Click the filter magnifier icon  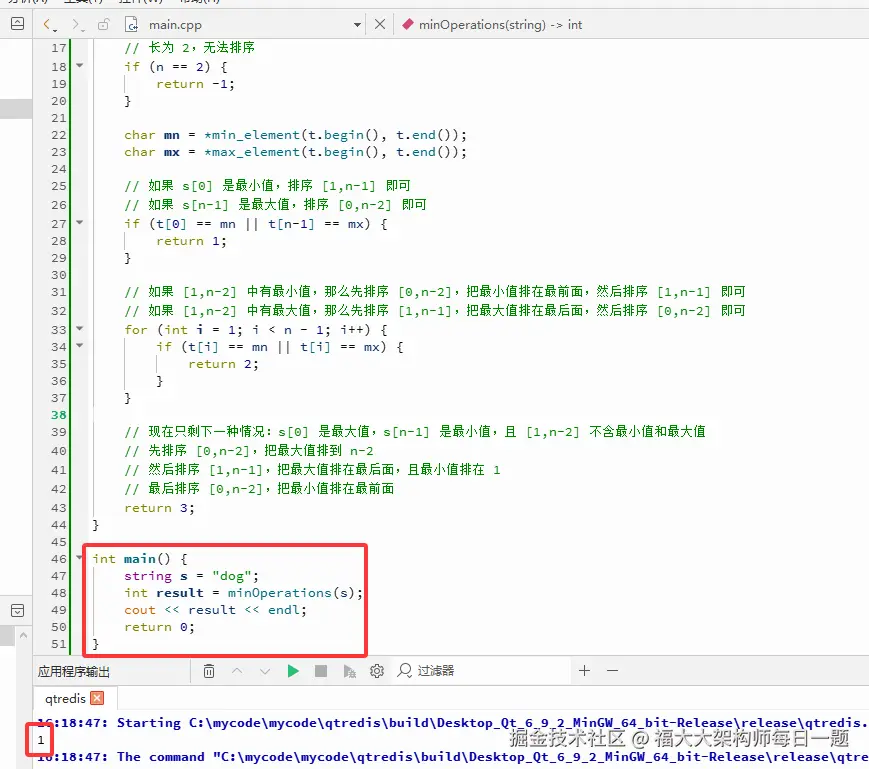[x=405, y=671]
